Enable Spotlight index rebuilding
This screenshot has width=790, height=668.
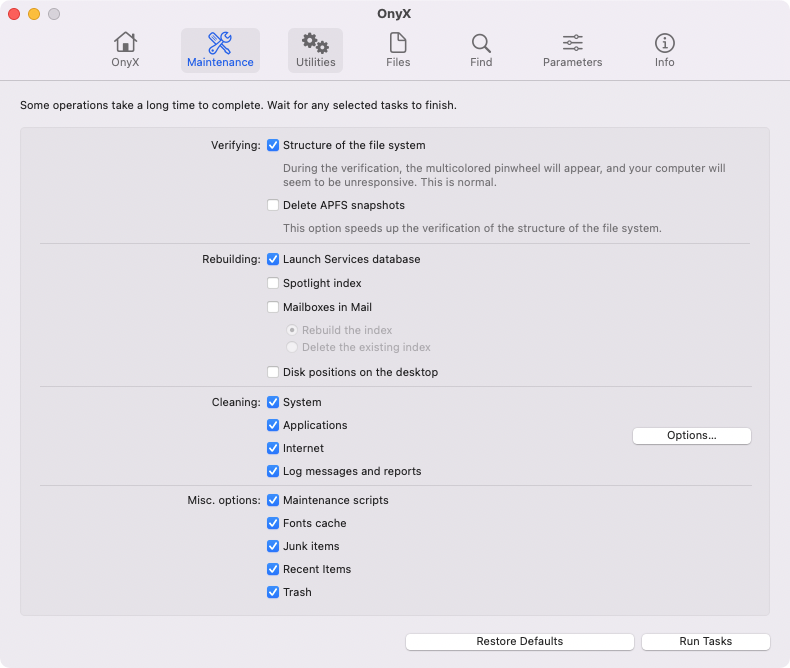273,283
